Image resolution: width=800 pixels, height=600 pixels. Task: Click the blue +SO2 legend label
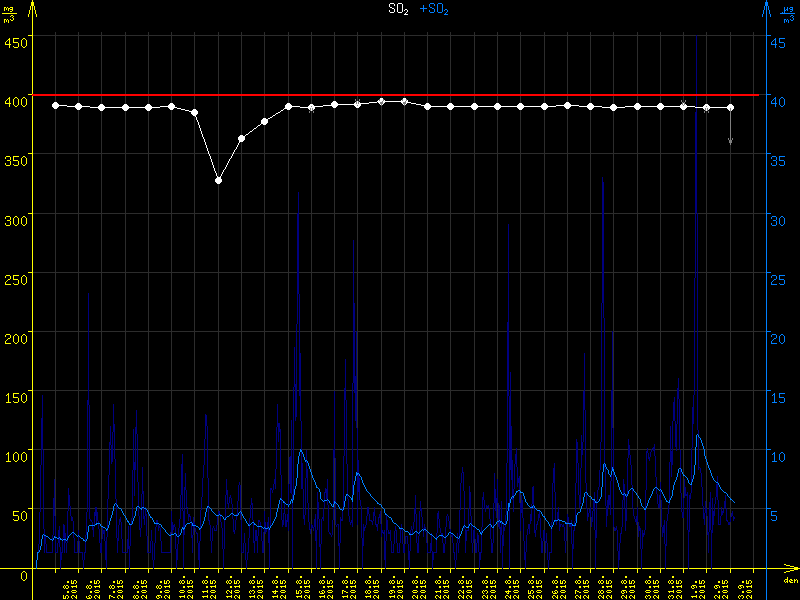[434, 9]
